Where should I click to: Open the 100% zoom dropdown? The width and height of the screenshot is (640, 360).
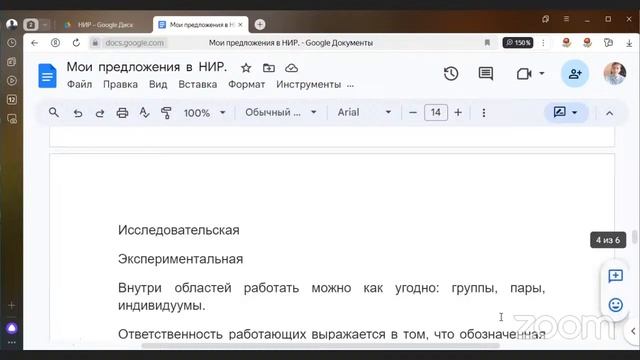204,113
